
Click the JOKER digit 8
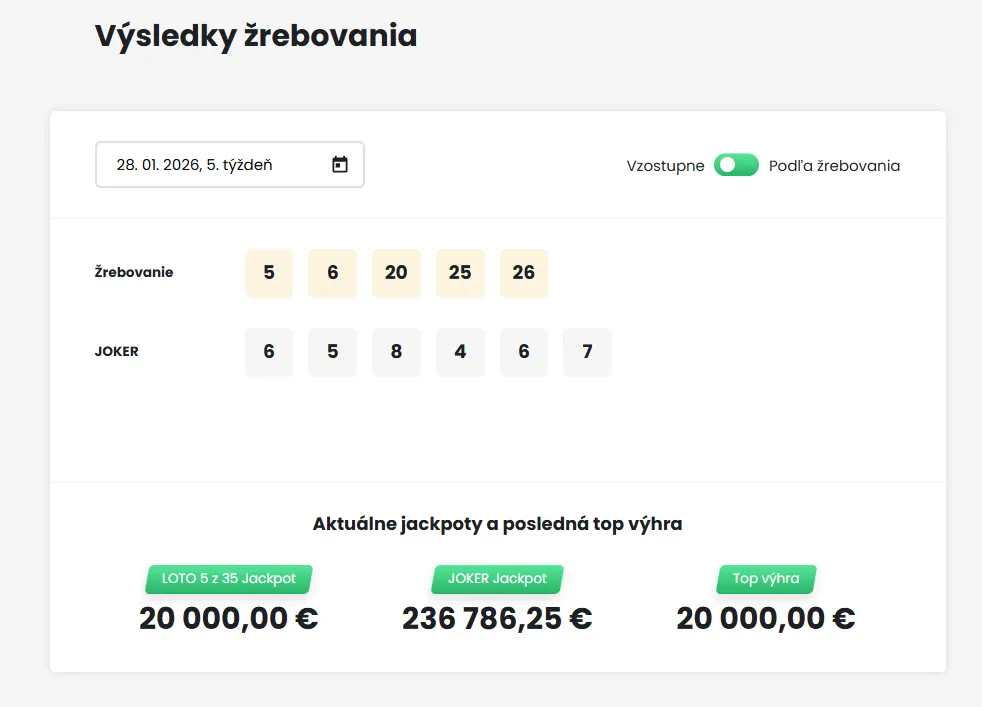tap(396, 352)
